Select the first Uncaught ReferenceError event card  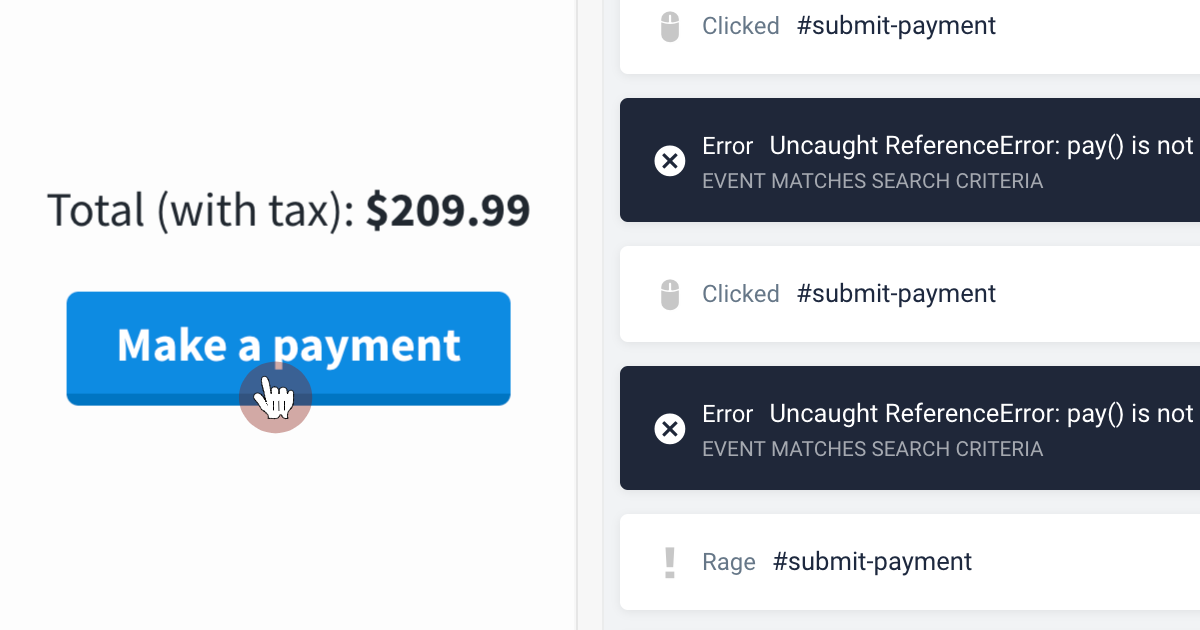pos(900,160)
